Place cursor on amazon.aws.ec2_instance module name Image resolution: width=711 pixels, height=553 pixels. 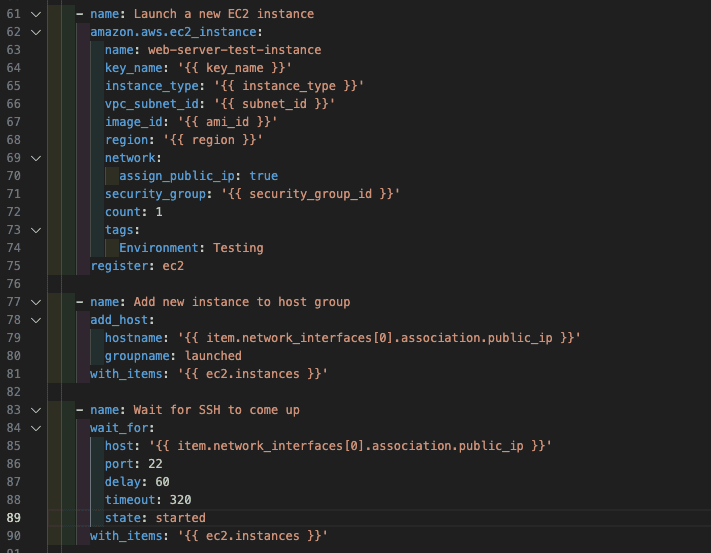click(x=174, y=32)
